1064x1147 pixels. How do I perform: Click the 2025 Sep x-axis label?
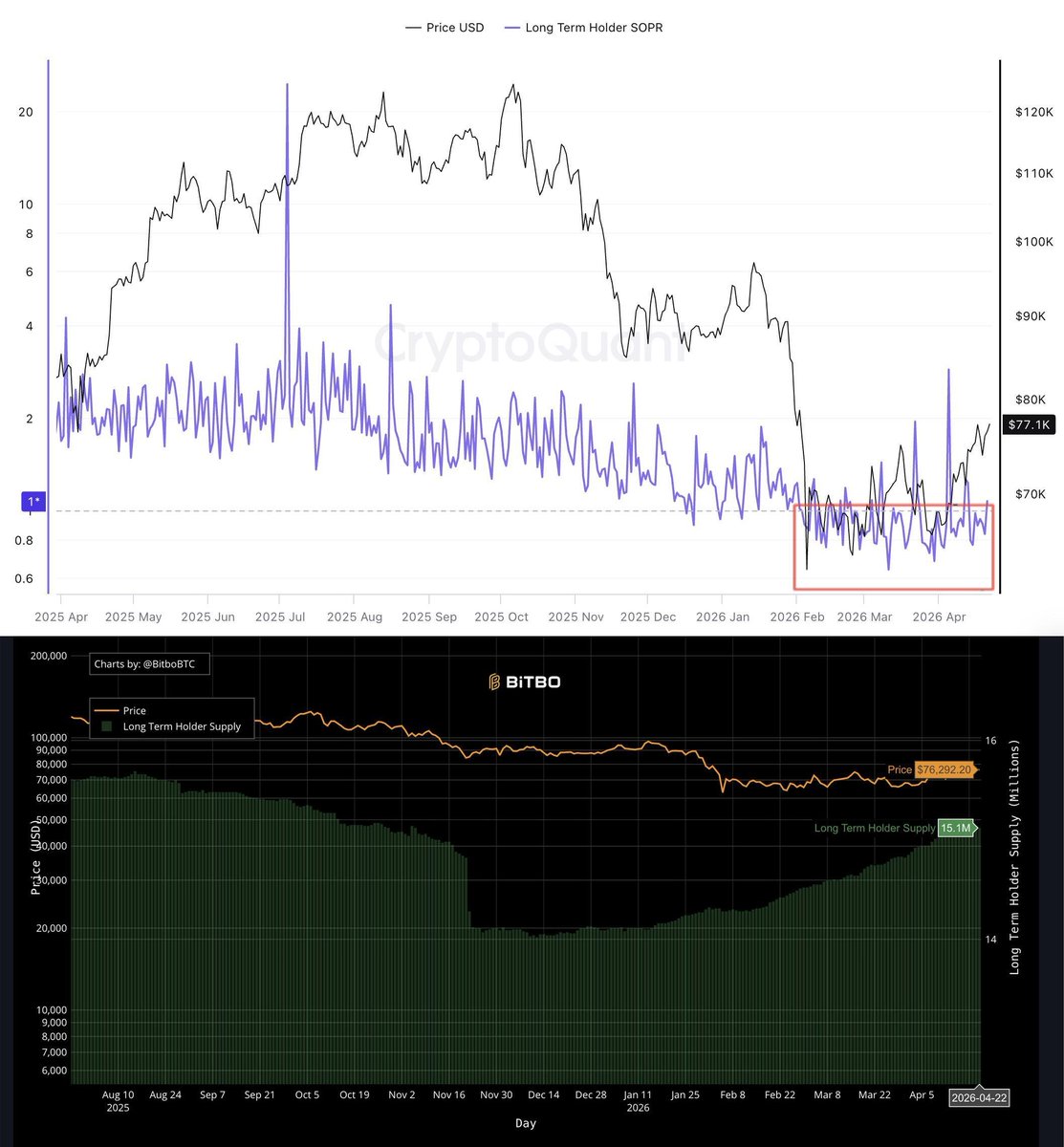click(x=429, y=617)
